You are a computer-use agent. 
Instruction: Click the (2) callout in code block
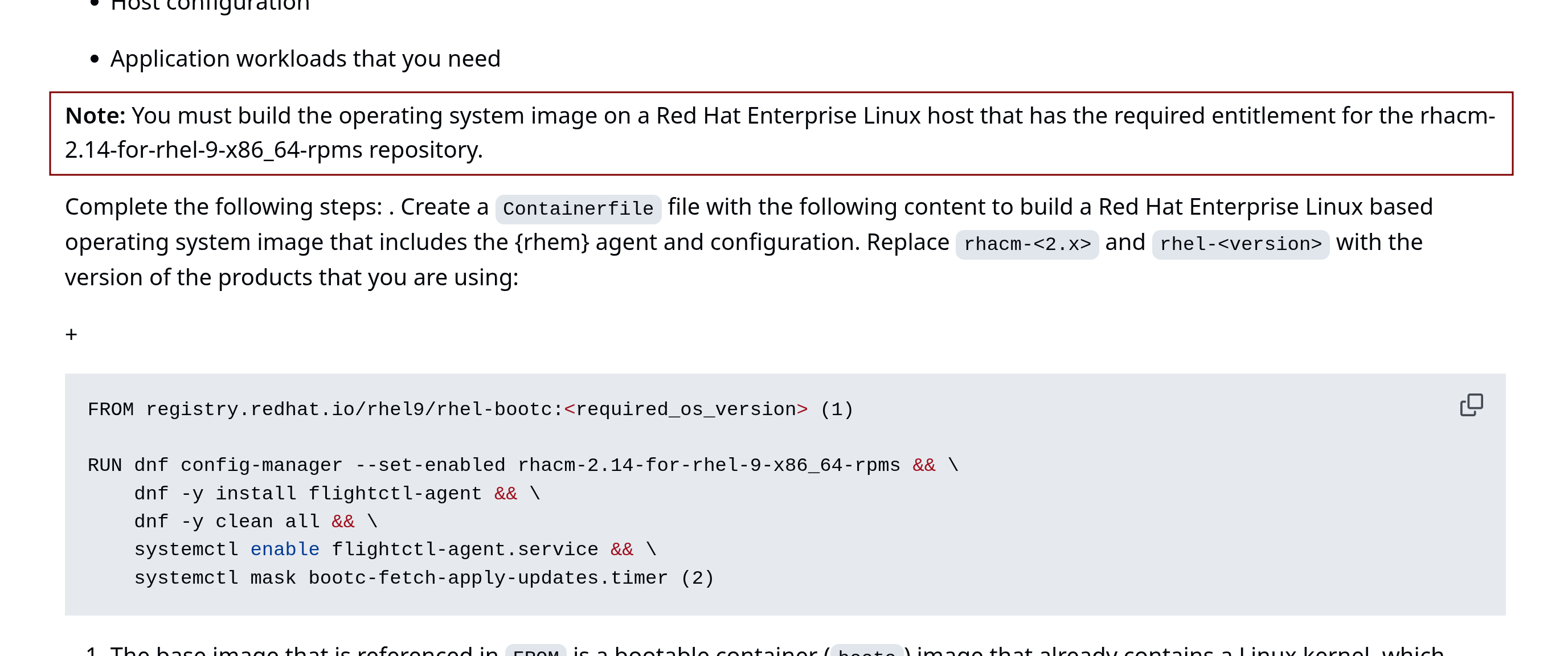697,577
